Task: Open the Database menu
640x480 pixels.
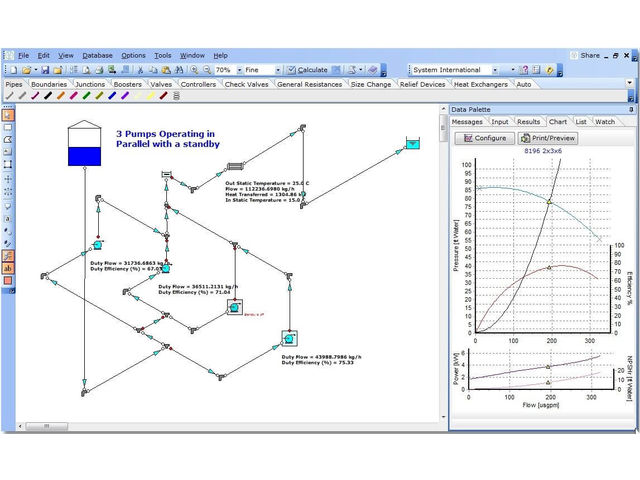Action: coord(97,55)
